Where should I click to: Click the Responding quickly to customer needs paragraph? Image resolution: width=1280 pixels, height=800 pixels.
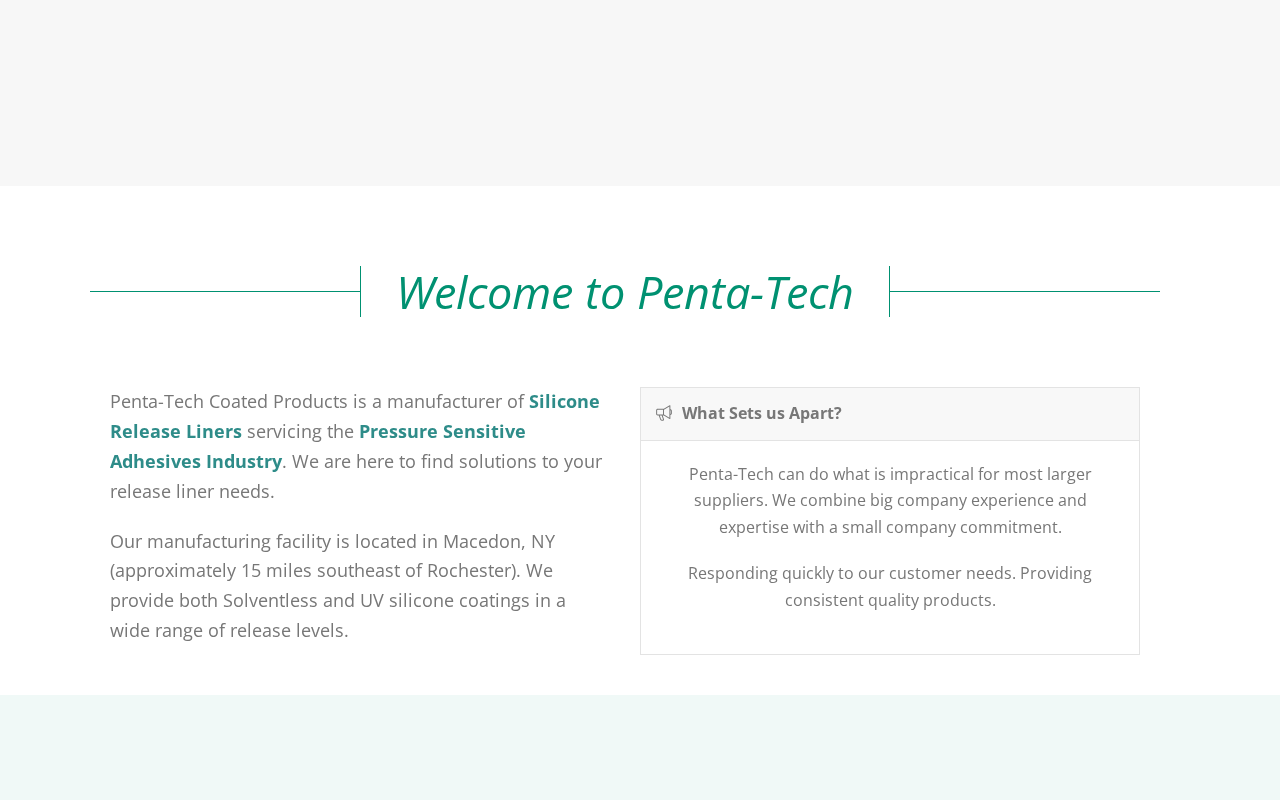coord(890,587)
